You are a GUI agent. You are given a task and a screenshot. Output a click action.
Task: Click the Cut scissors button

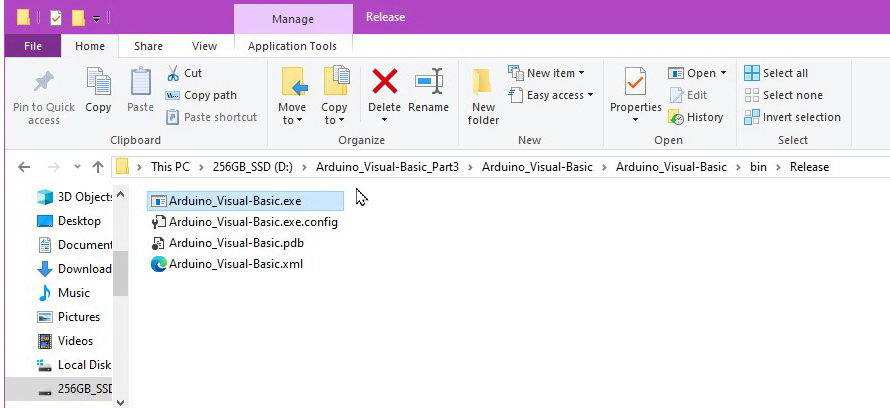184,73
